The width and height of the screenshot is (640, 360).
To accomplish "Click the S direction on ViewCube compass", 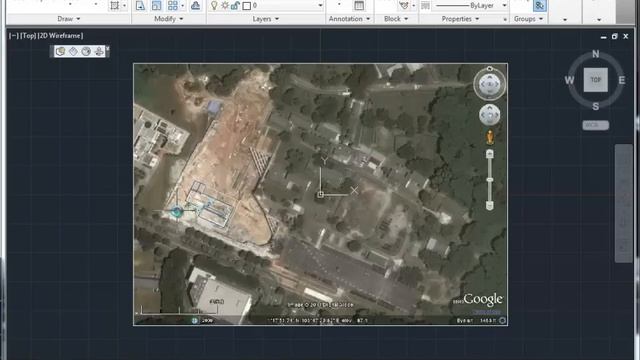I will pyautogui.click(x=596, y=106).
